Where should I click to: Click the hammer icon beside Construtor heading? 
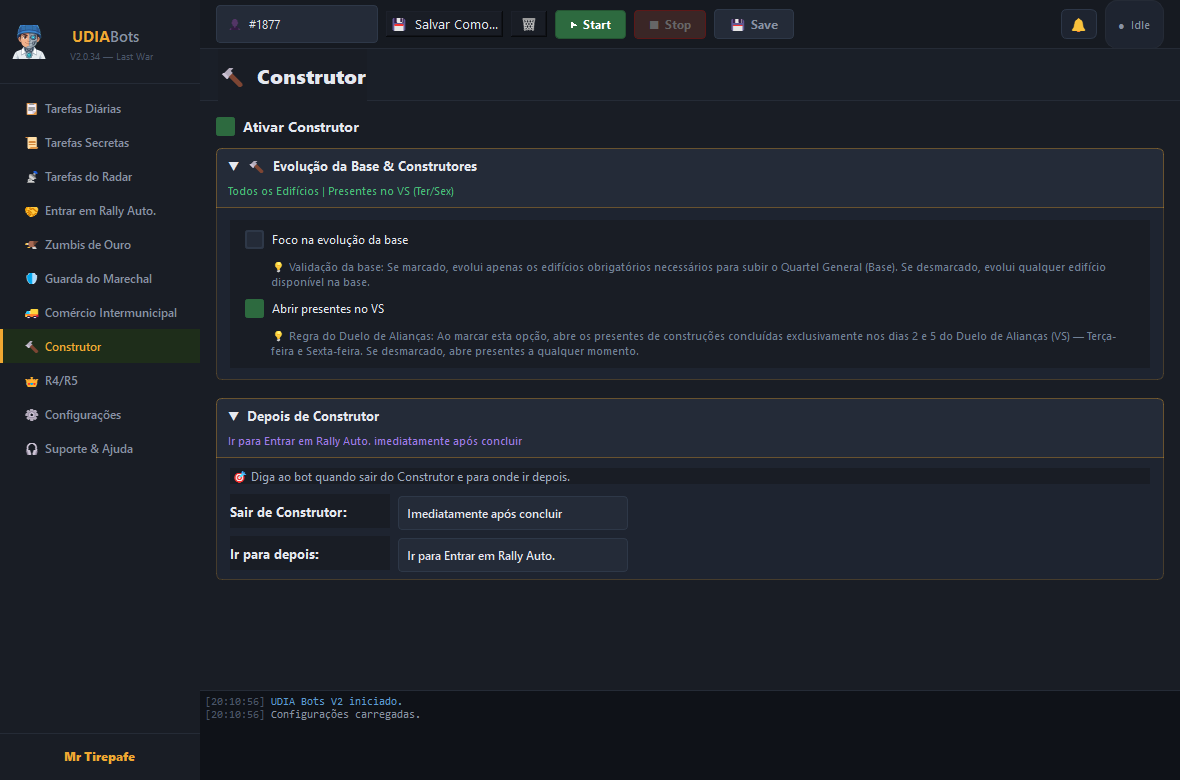point(232,77)
